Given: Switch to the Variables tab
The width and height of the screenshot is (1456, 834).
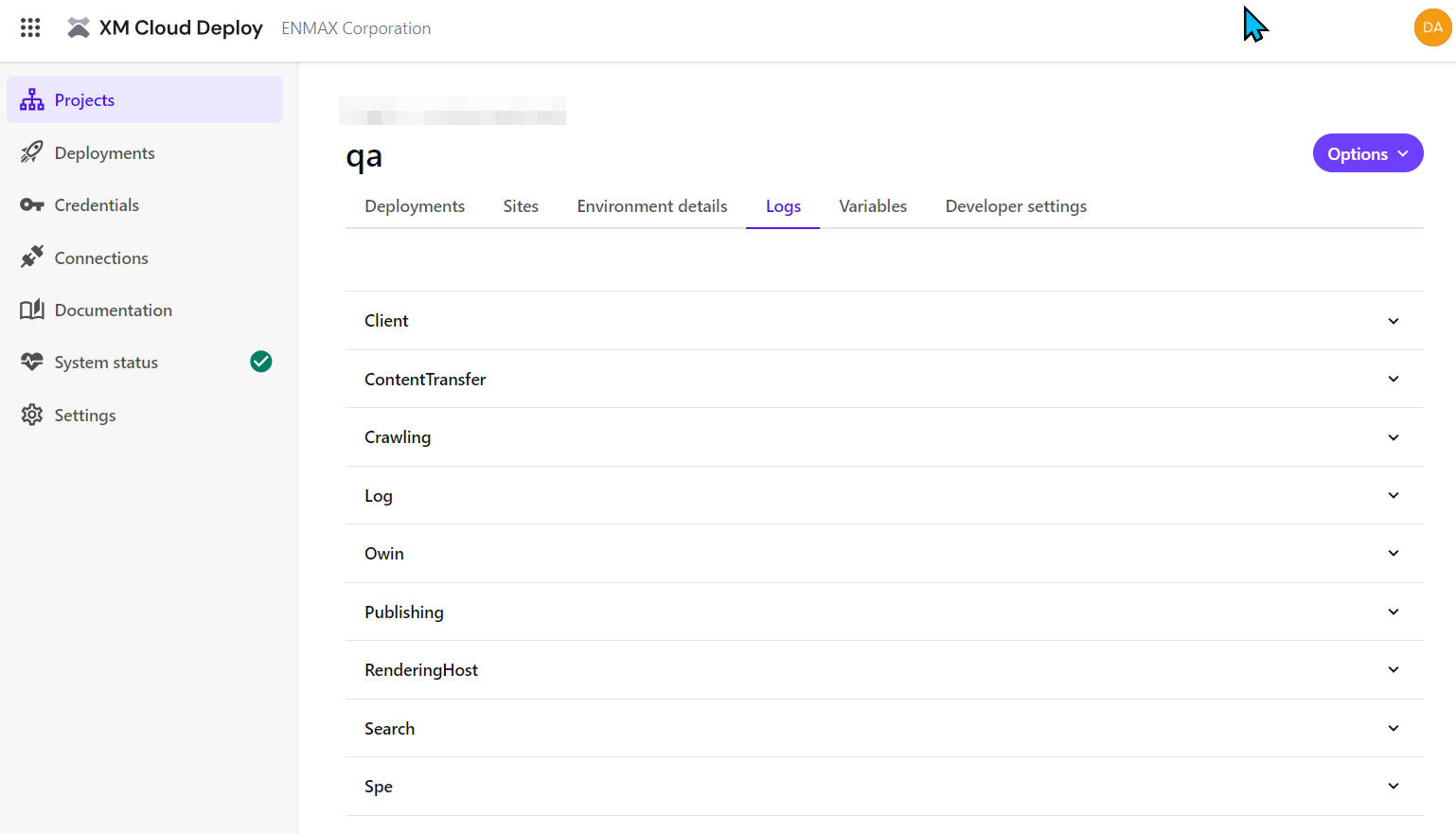Looking at the screenshot, I should pyautogui.click(x=872, y=205).
